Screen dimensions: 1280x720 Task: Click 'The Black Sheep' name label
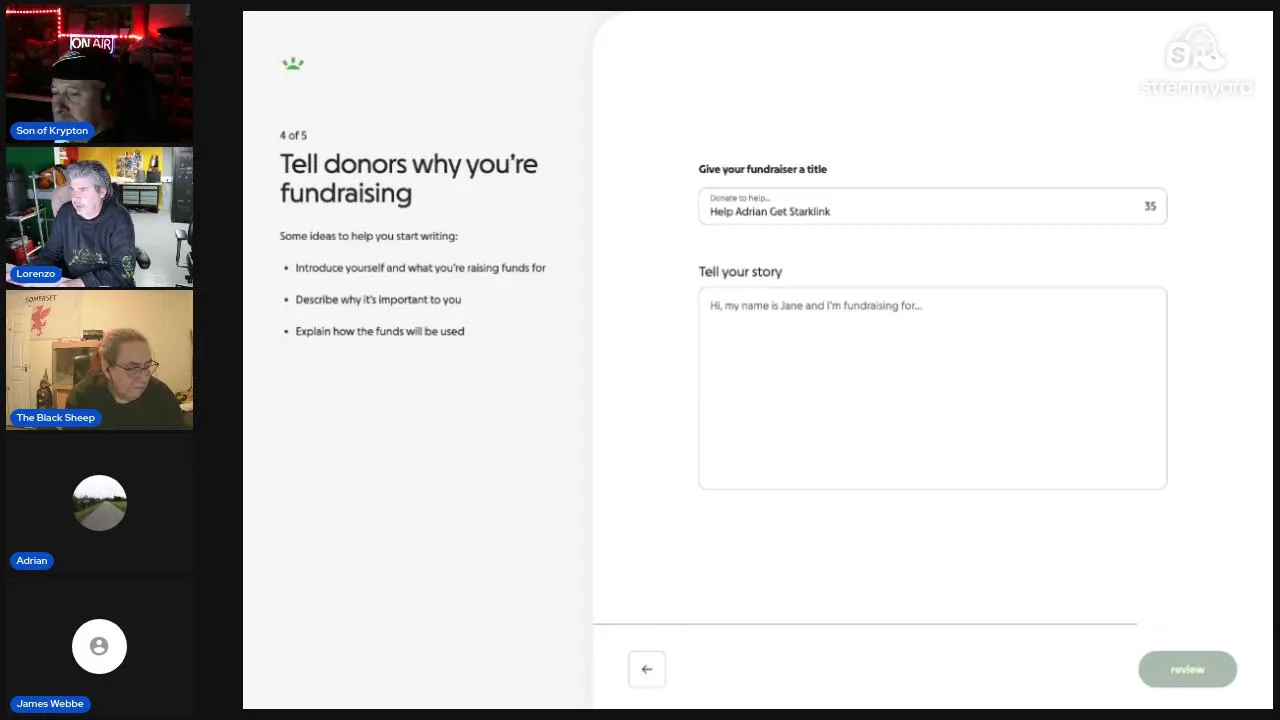(x=55, y=418)
